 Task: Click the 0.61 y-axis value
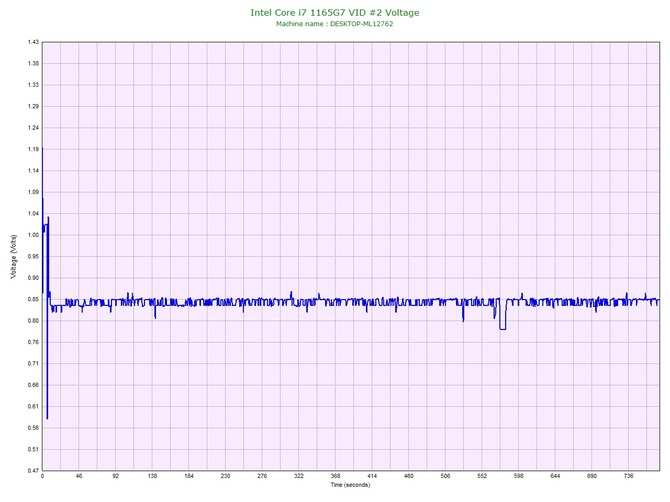coord(33,406)
